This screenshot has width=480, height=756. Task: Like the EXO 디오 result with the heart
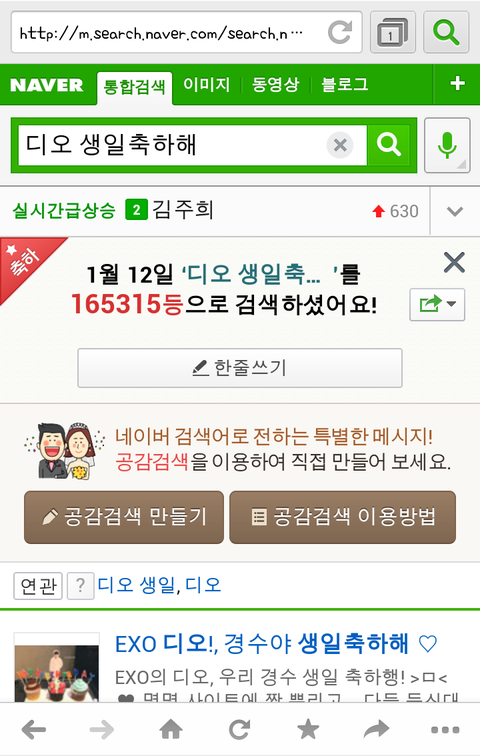coord(427,644)
